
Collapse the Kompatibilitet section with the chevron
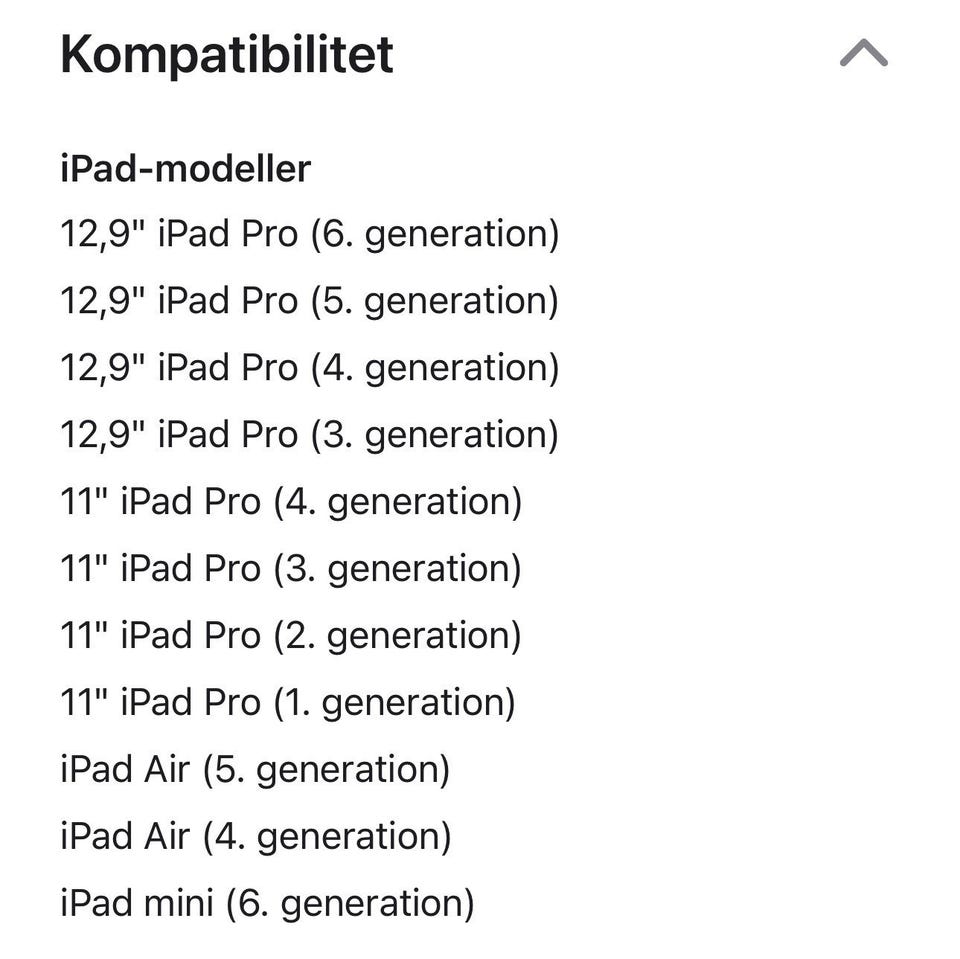(x=864, y=53)
